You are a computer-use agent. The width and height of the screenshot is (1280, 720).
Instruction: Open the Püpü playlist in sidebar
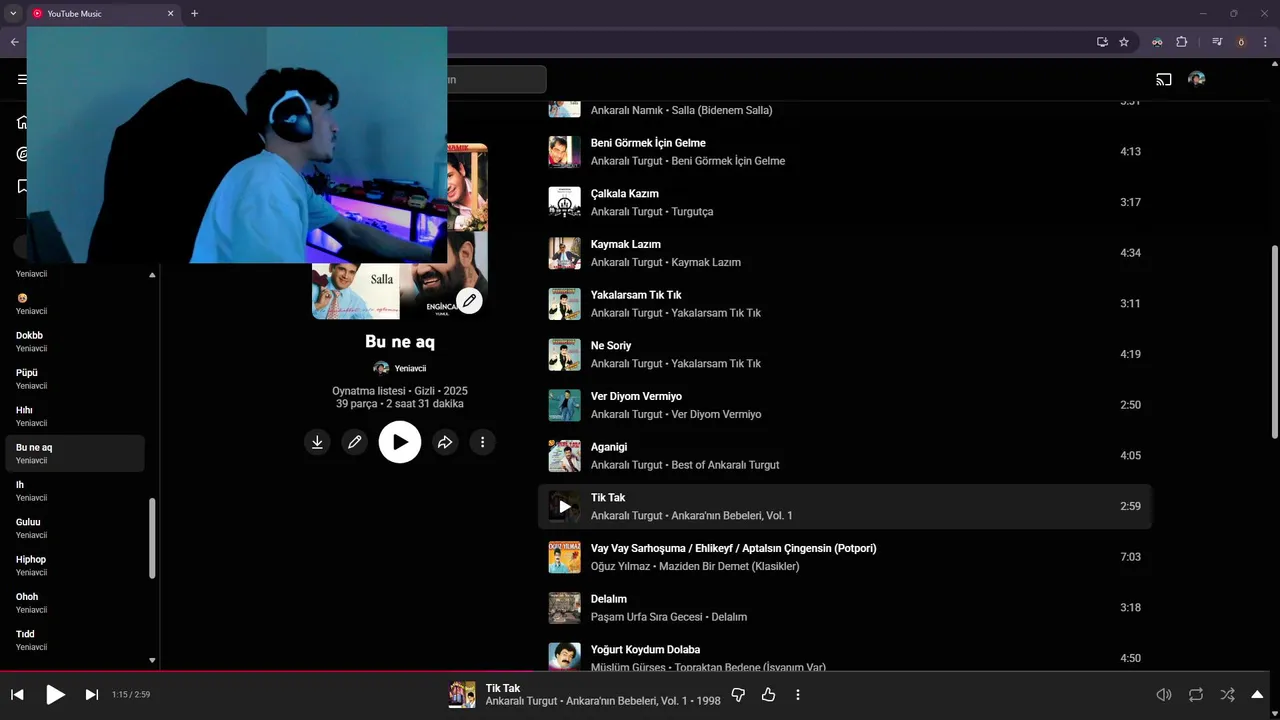tap(75, 379)
